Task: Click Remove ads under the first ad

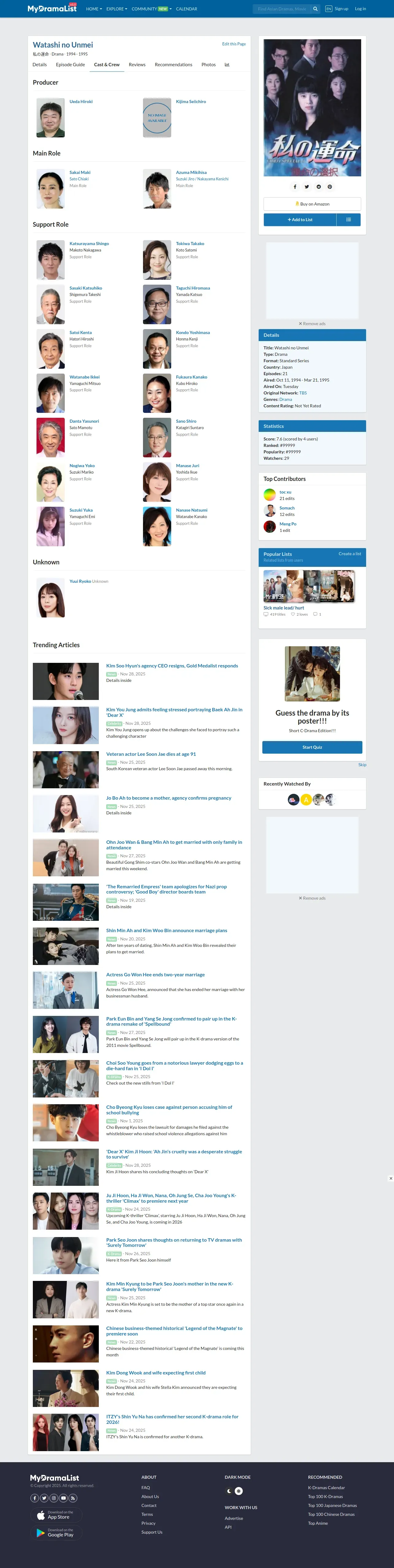Action: [312, 324]
